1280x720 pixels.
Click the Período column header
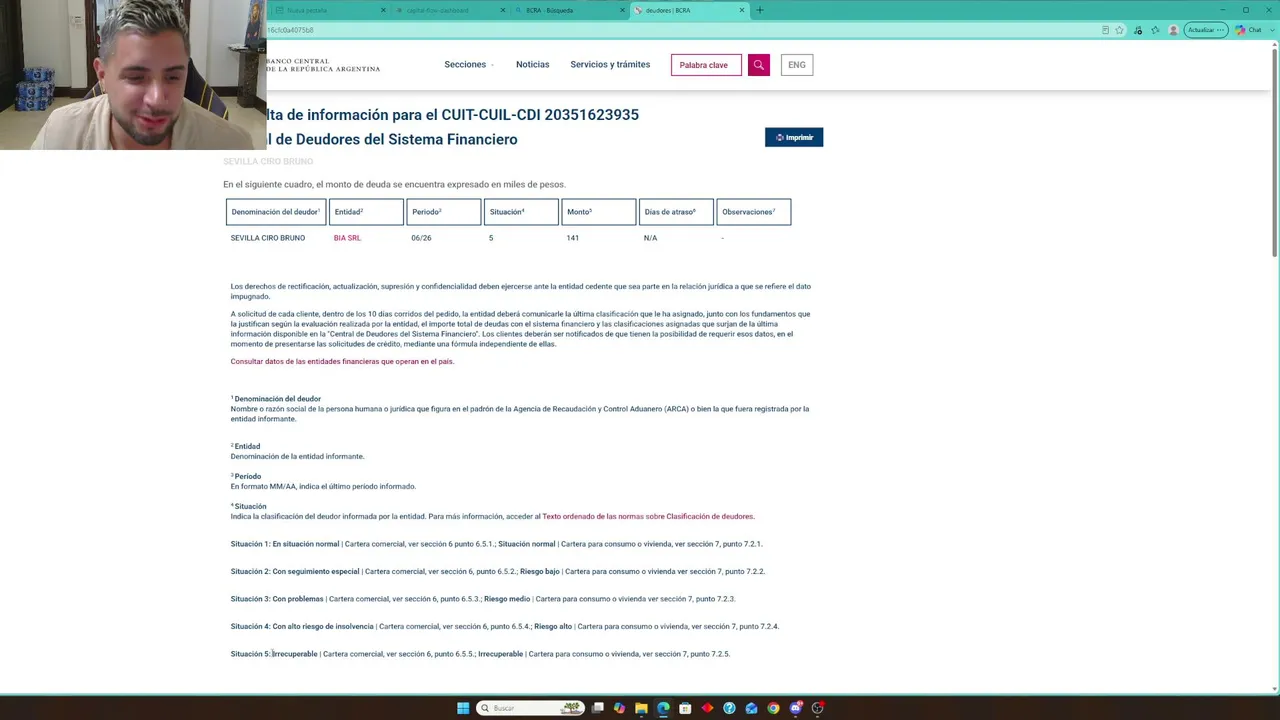[444, 212]
